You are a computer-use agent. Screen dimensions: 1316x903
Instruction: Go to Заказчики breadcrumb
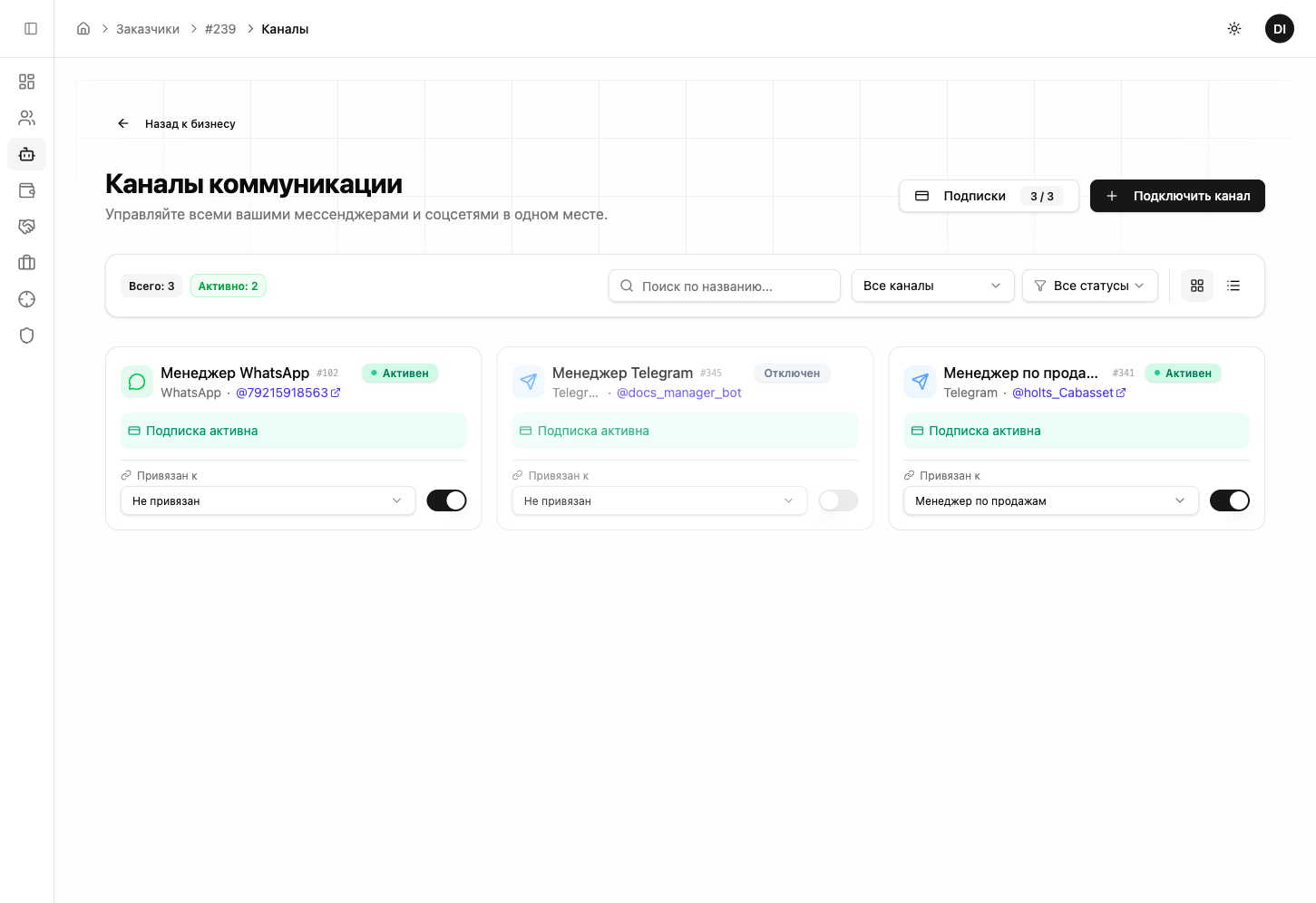click(x=148, y=29)
